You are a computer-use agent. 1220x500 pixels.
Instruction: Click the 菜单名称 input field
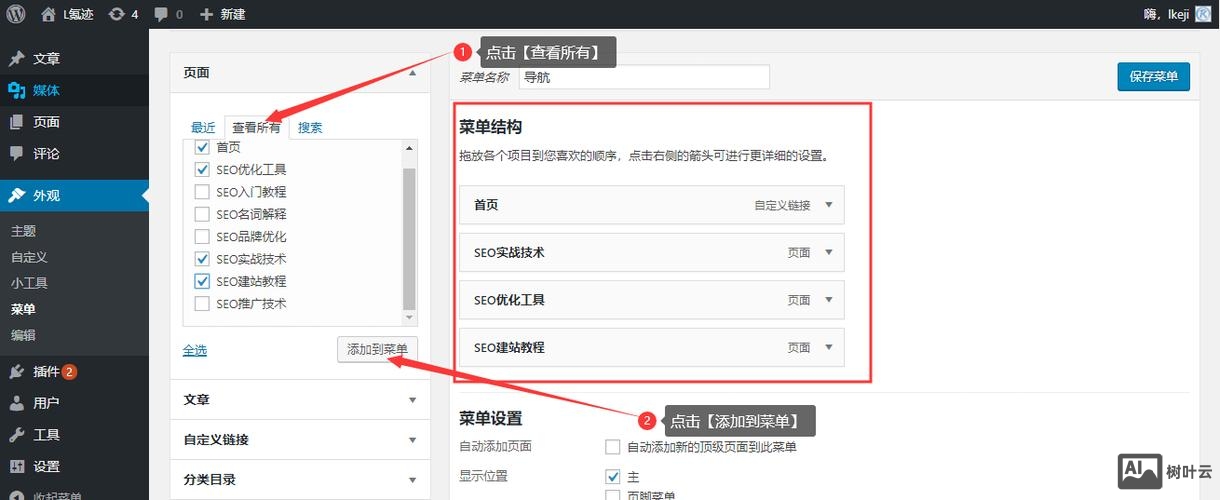coord(644,77)
